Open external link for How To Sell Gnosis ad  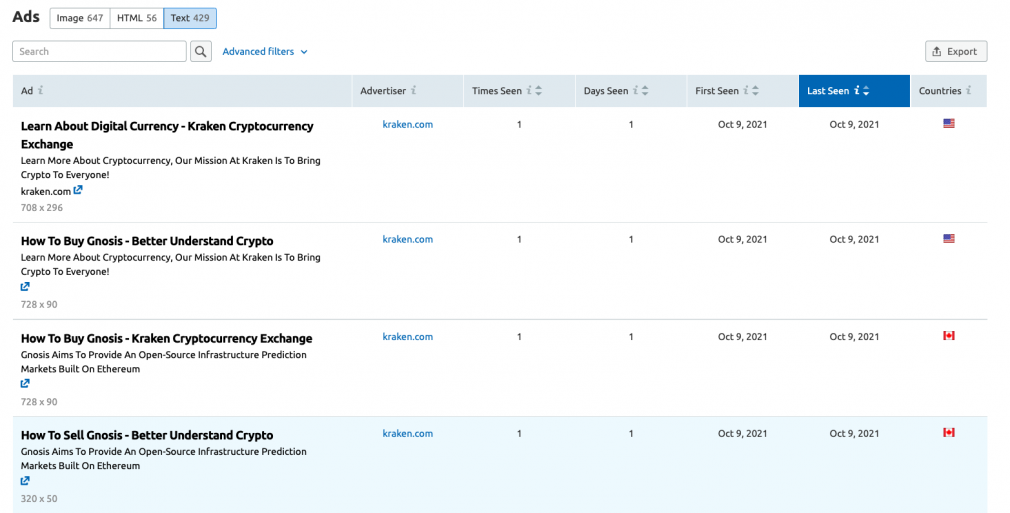point(25,481)
